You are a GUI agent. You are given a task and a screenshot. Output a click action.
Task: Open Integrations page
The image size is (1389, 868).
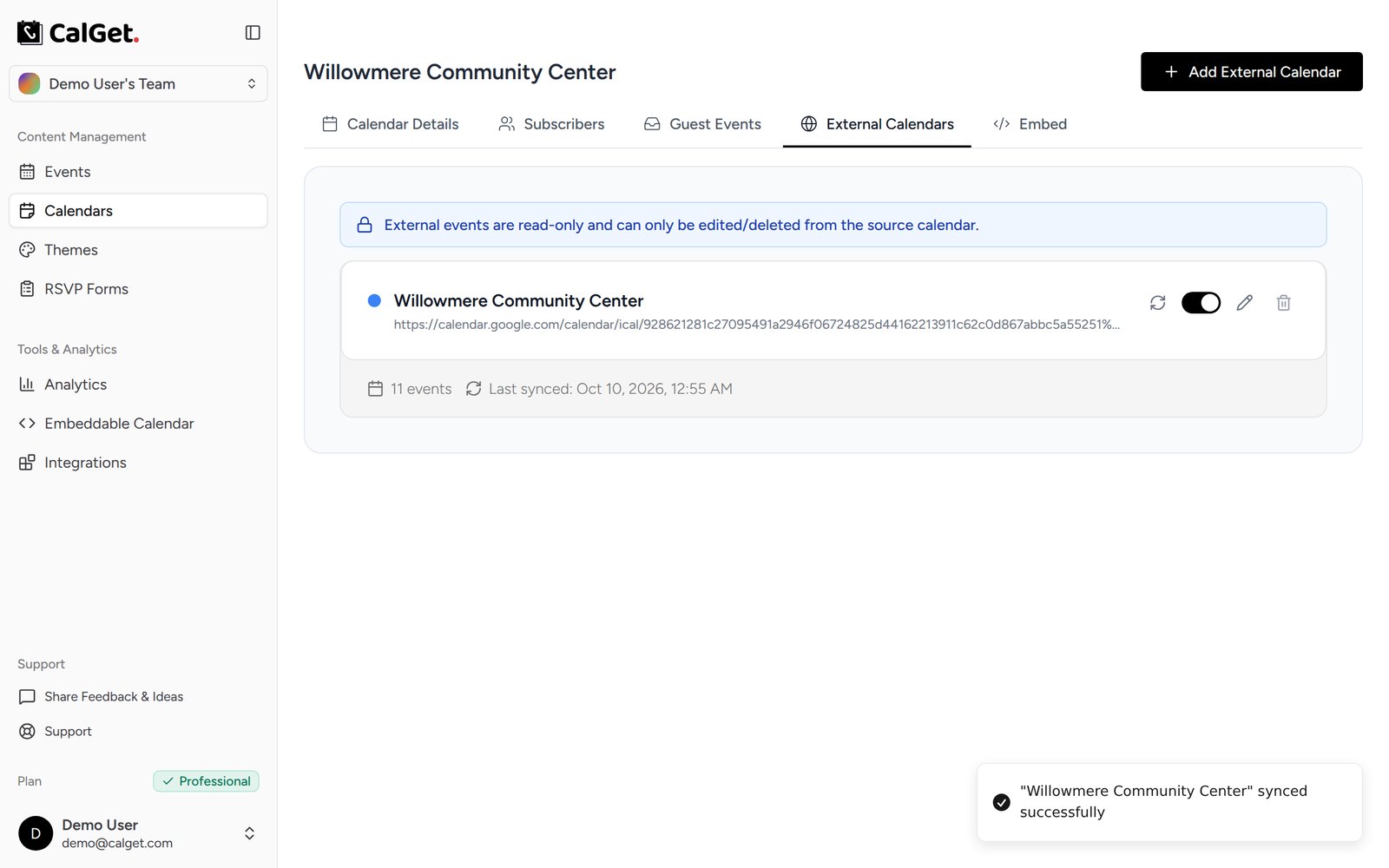(138, 463)
